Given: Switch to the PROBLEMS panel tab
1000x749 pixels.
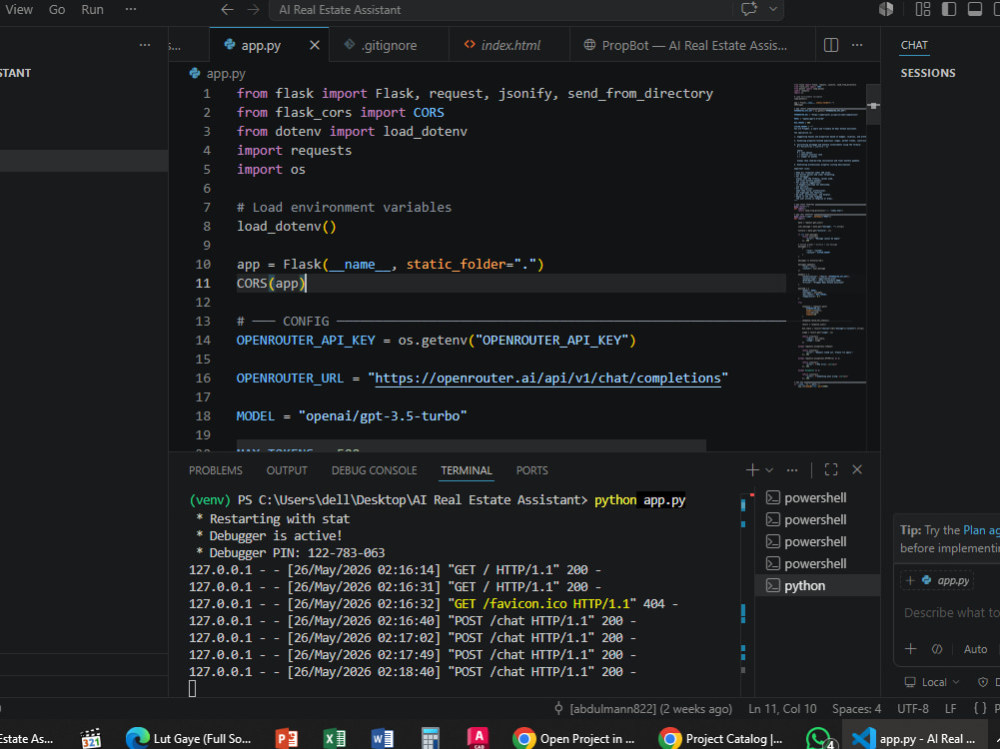Looking at the screenshot, I should [216, 470].
